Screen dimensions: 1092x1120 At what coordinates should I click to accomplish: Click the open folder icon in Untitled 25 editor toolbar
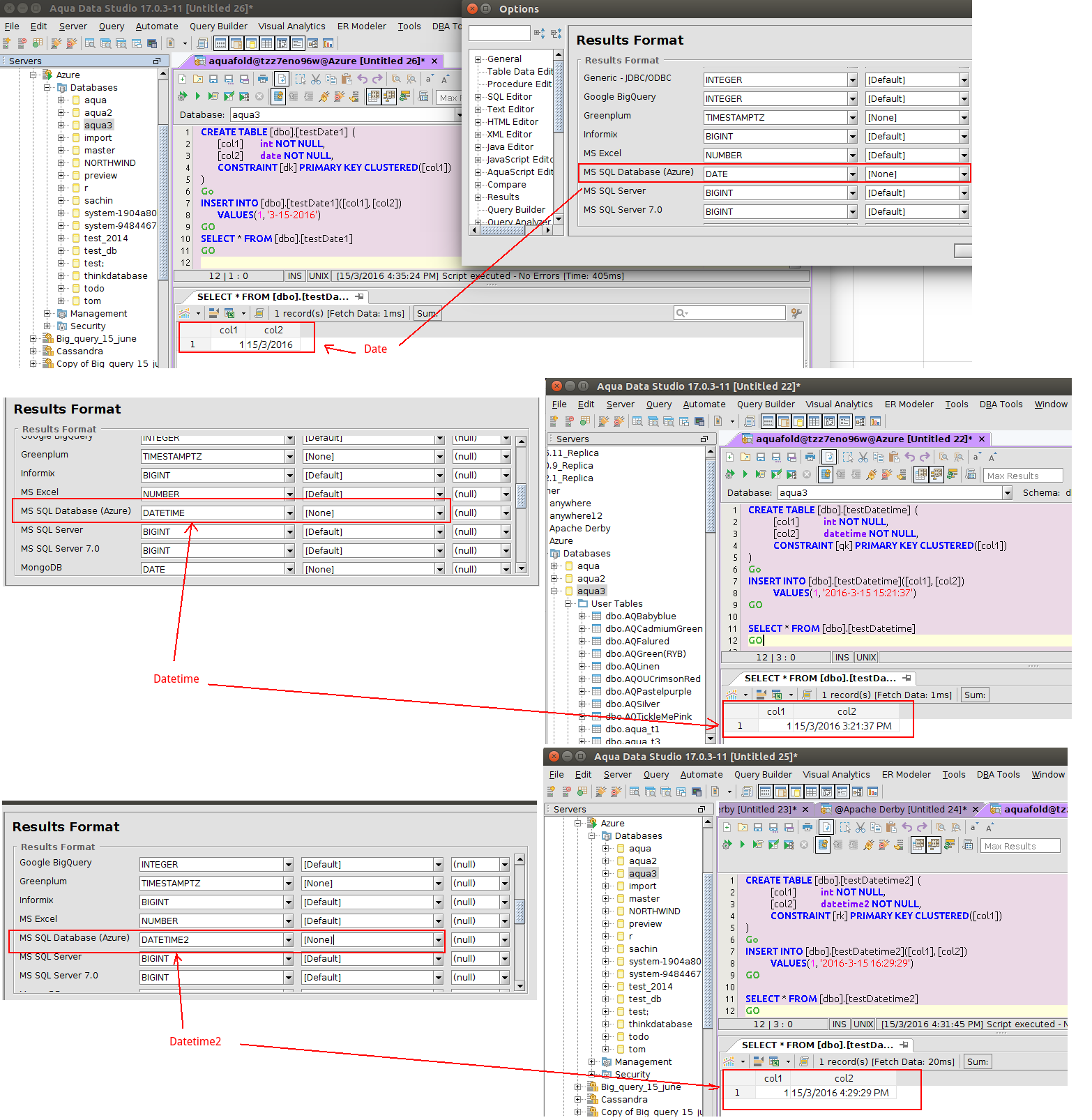coord(743,827)
